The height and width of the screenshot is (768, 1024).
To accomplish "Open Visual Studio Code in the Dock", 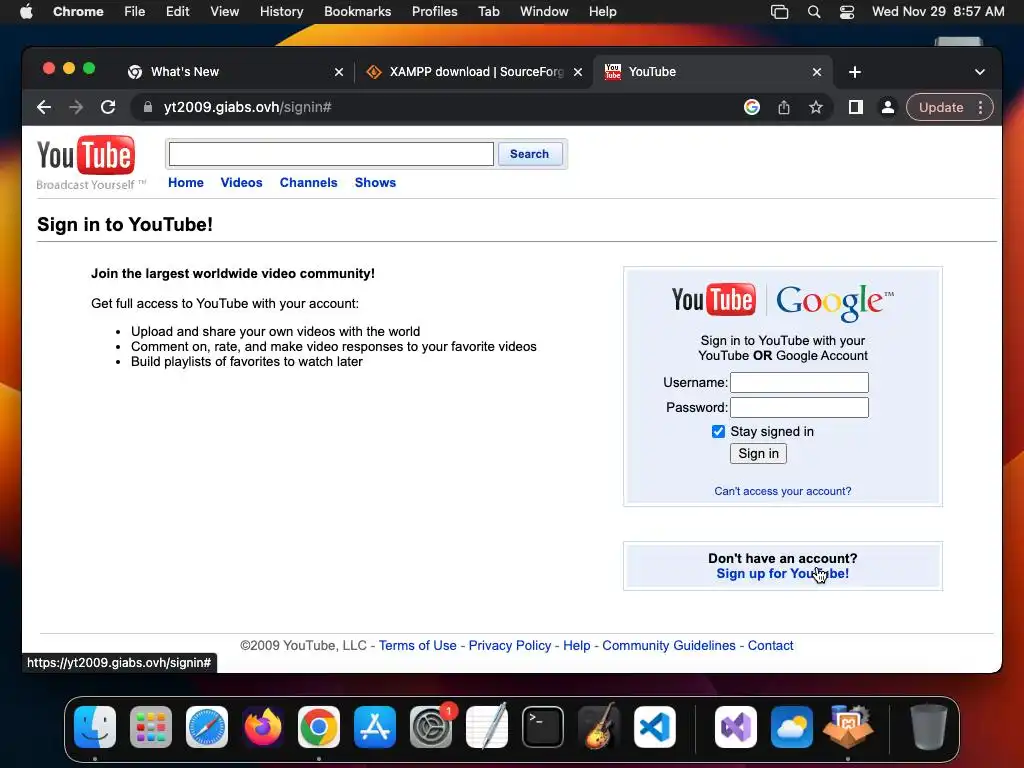I will click(655, 727).
